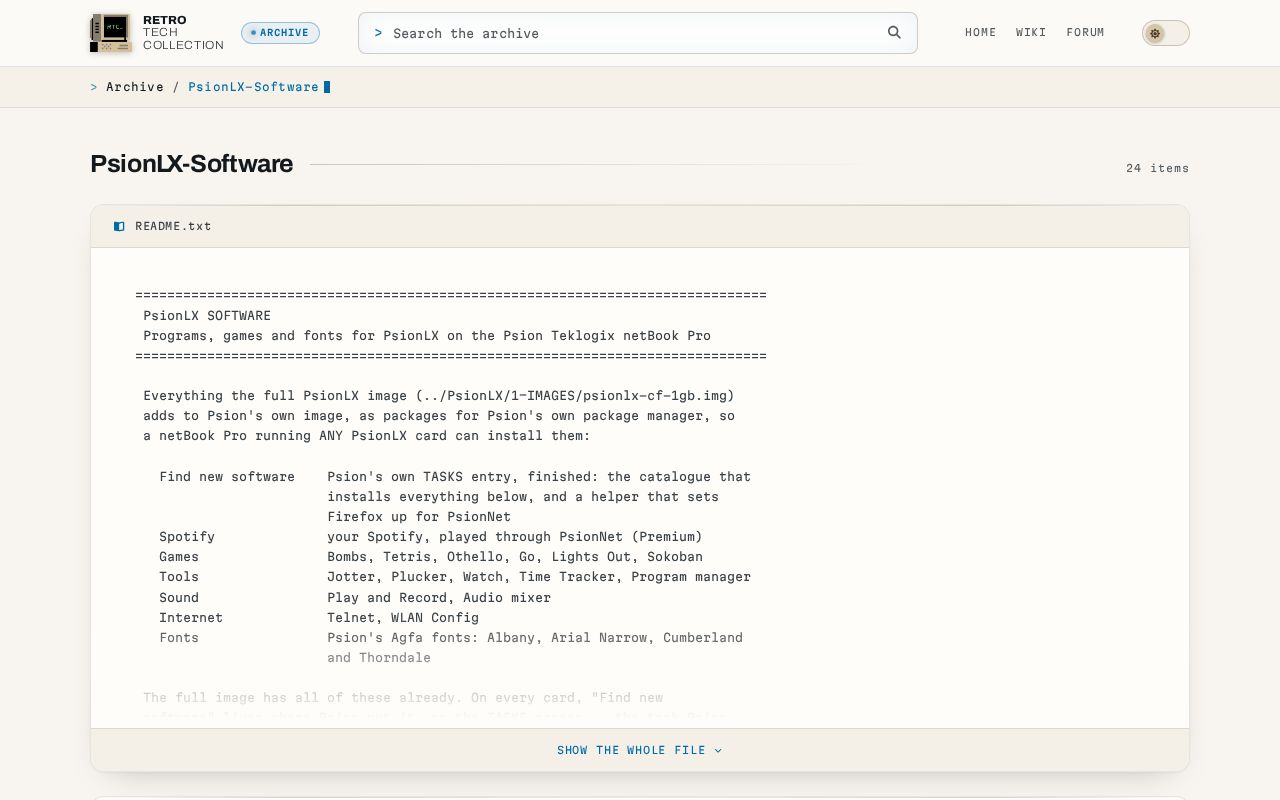
Task: Click the Play and Record, Audio mixer text
Action: coord(439,598)
